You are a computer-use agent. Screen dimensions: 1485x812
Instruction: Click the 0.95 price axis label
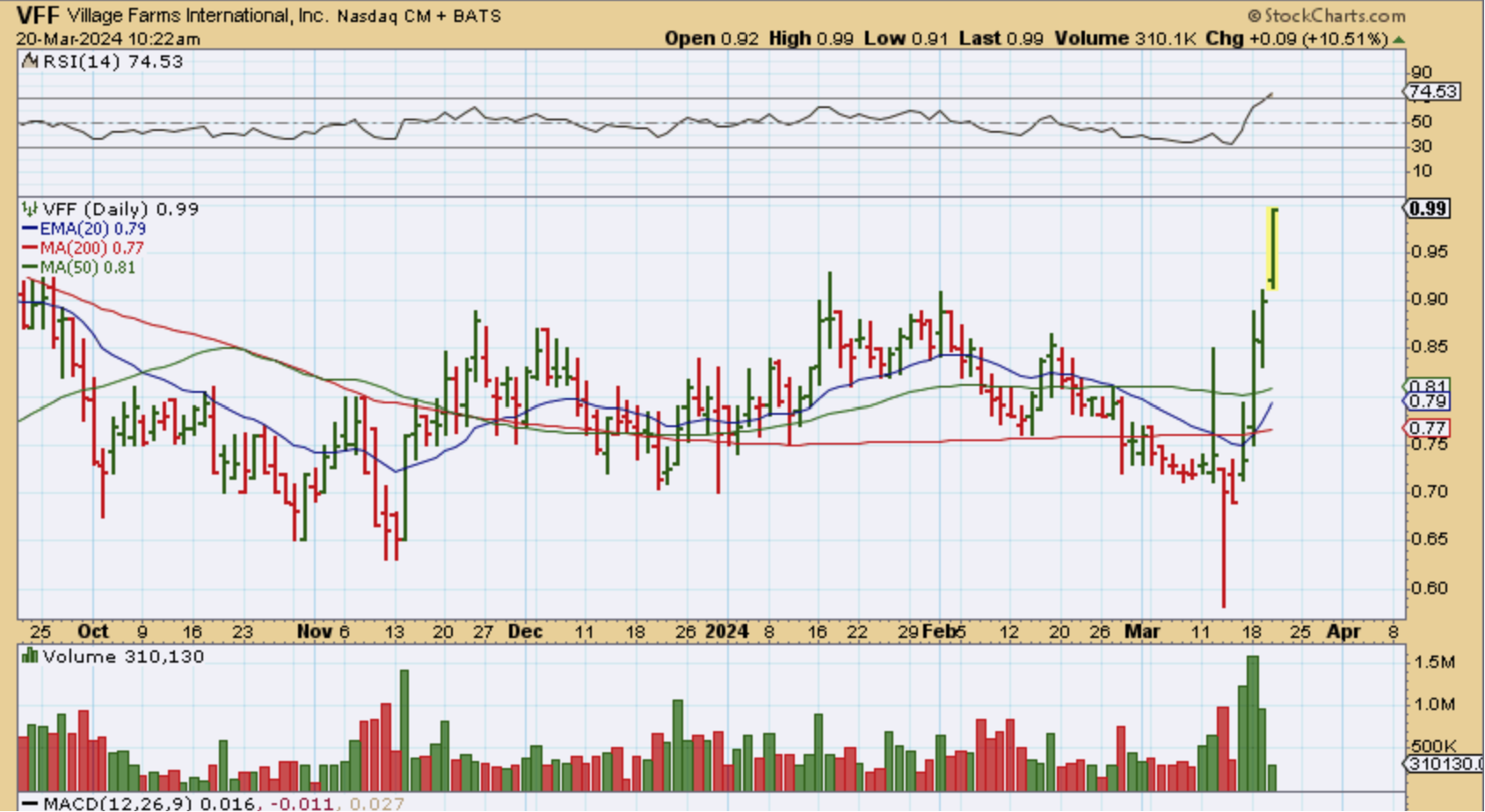coord(1430,251)
